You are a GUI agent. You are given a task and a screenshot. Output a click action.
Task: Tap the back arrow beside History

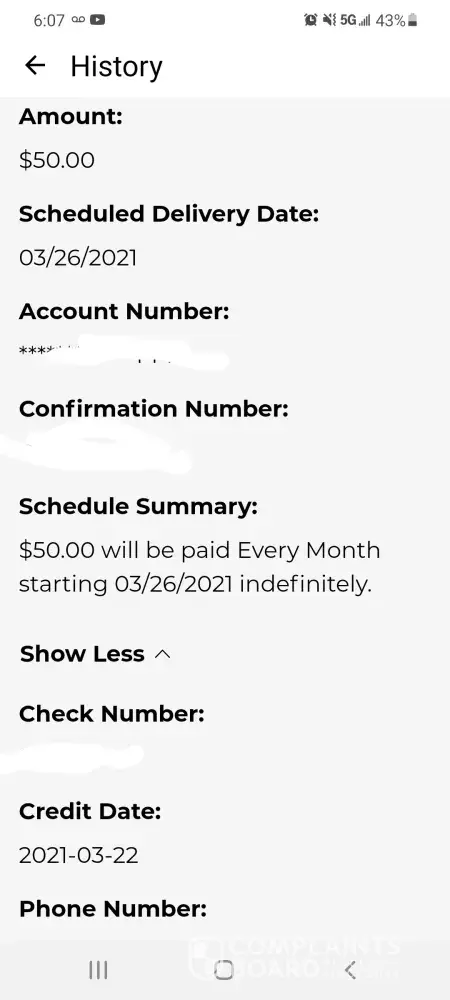35,65
